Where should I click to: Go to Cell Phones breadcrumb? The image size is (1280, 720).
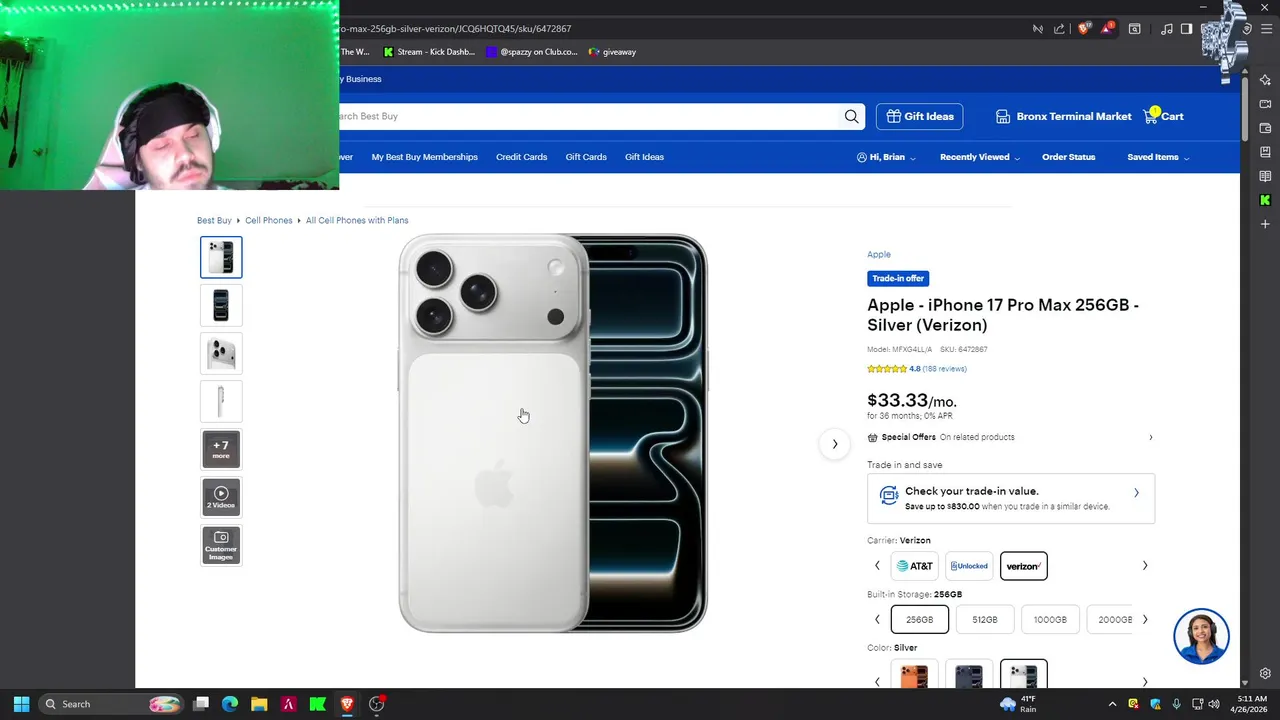click(x=269, y=220)
